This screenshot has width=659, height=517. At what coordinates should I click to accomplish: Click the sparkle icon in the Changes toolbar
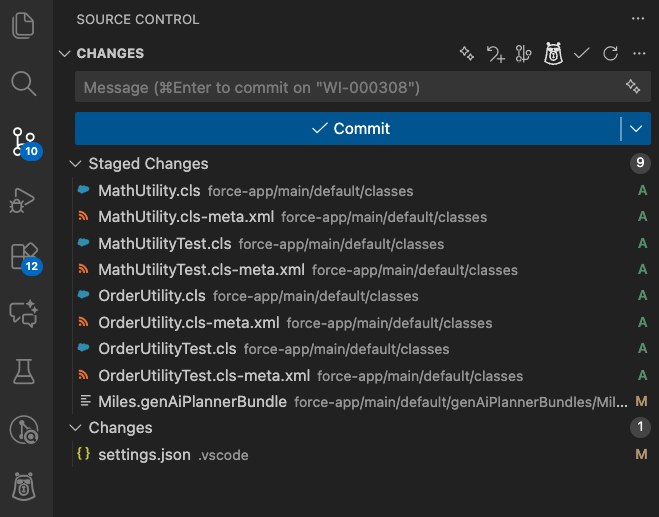click(467, 53)
